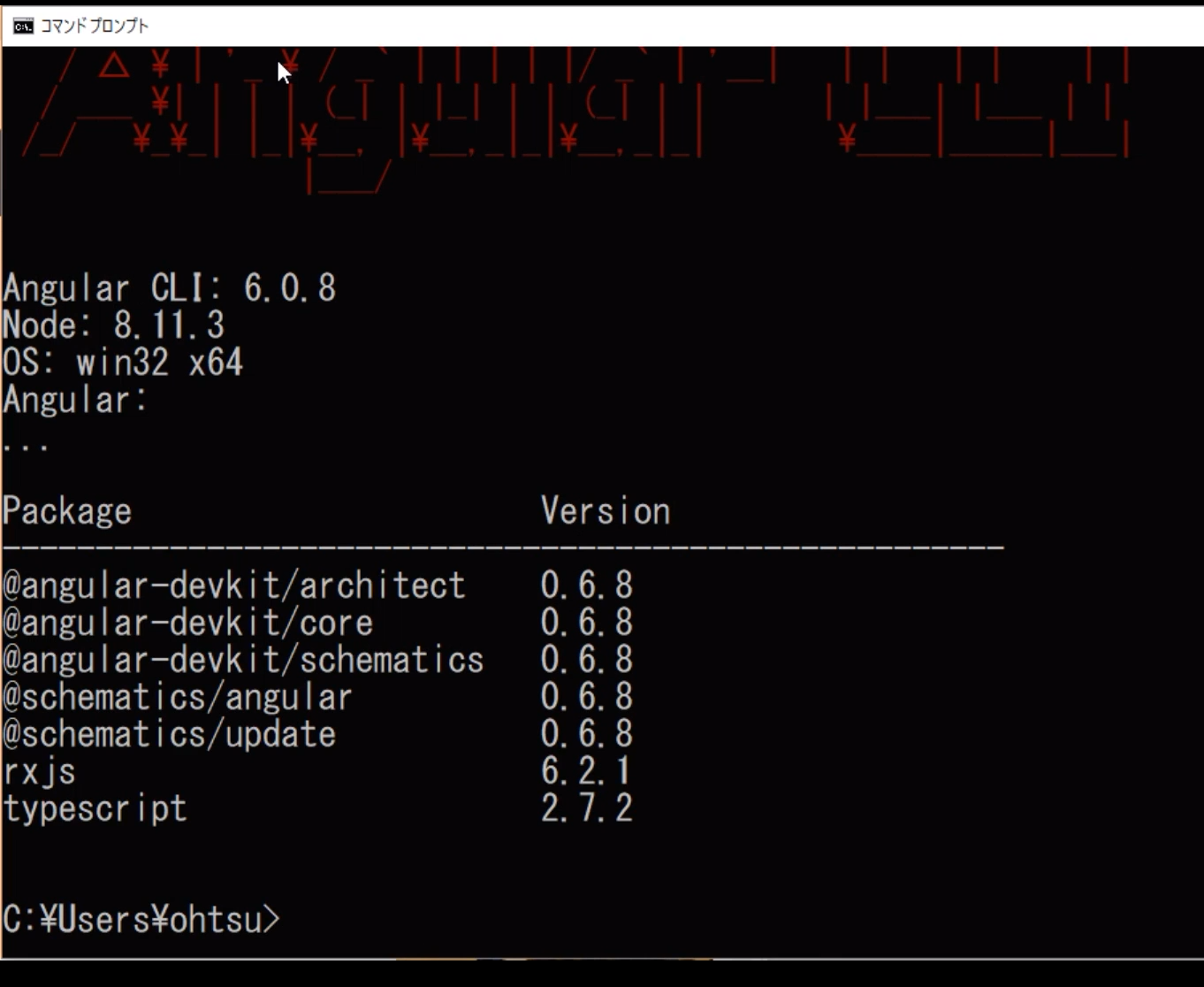The height and width of the screenshot is (987, 1204).
Task: Click the 'rxjs' package name
Action: 40,772
